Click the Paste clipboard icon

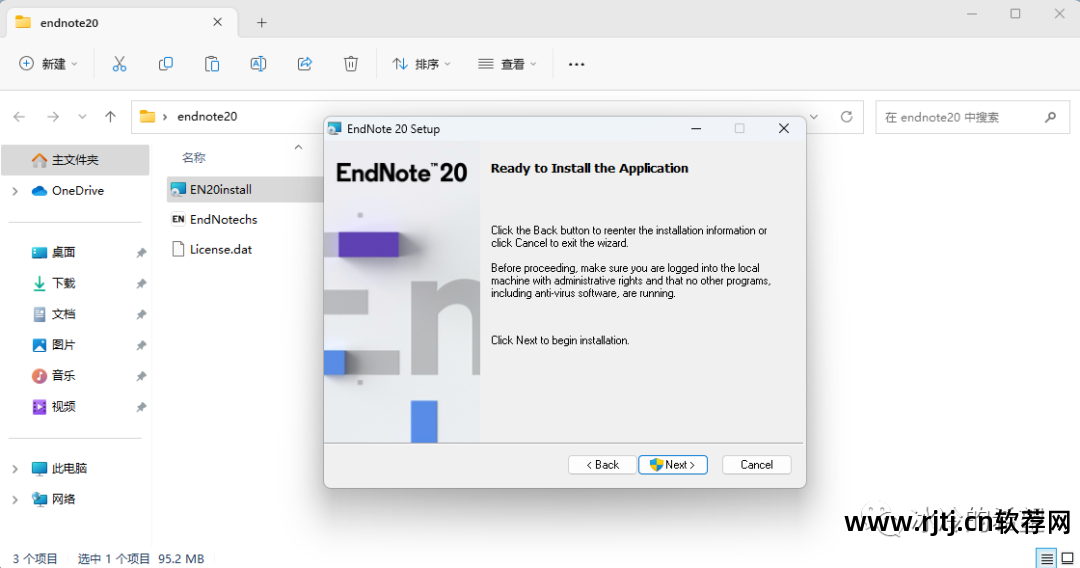(211, 64)
